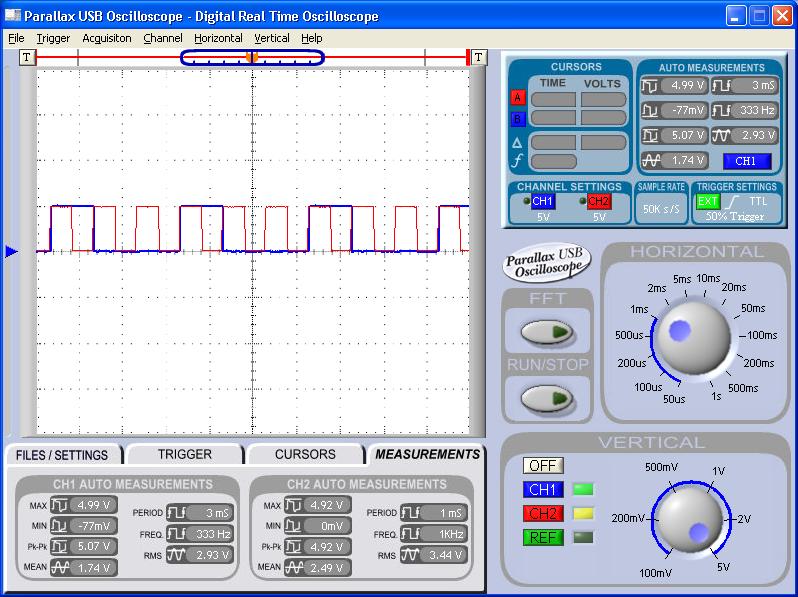Click the RUN/STOP button

tap(547, 397)
